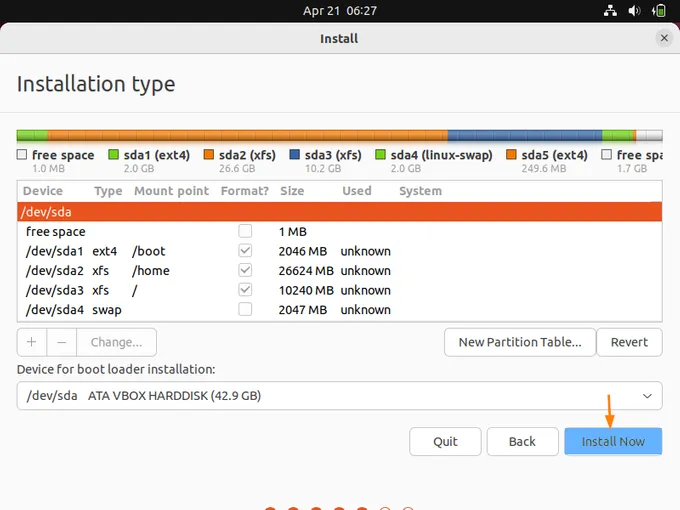The height and width of the screenshot is (510, 680).
Task: Toggle Format checkbox for /dev/sda1
Action: 245,251
